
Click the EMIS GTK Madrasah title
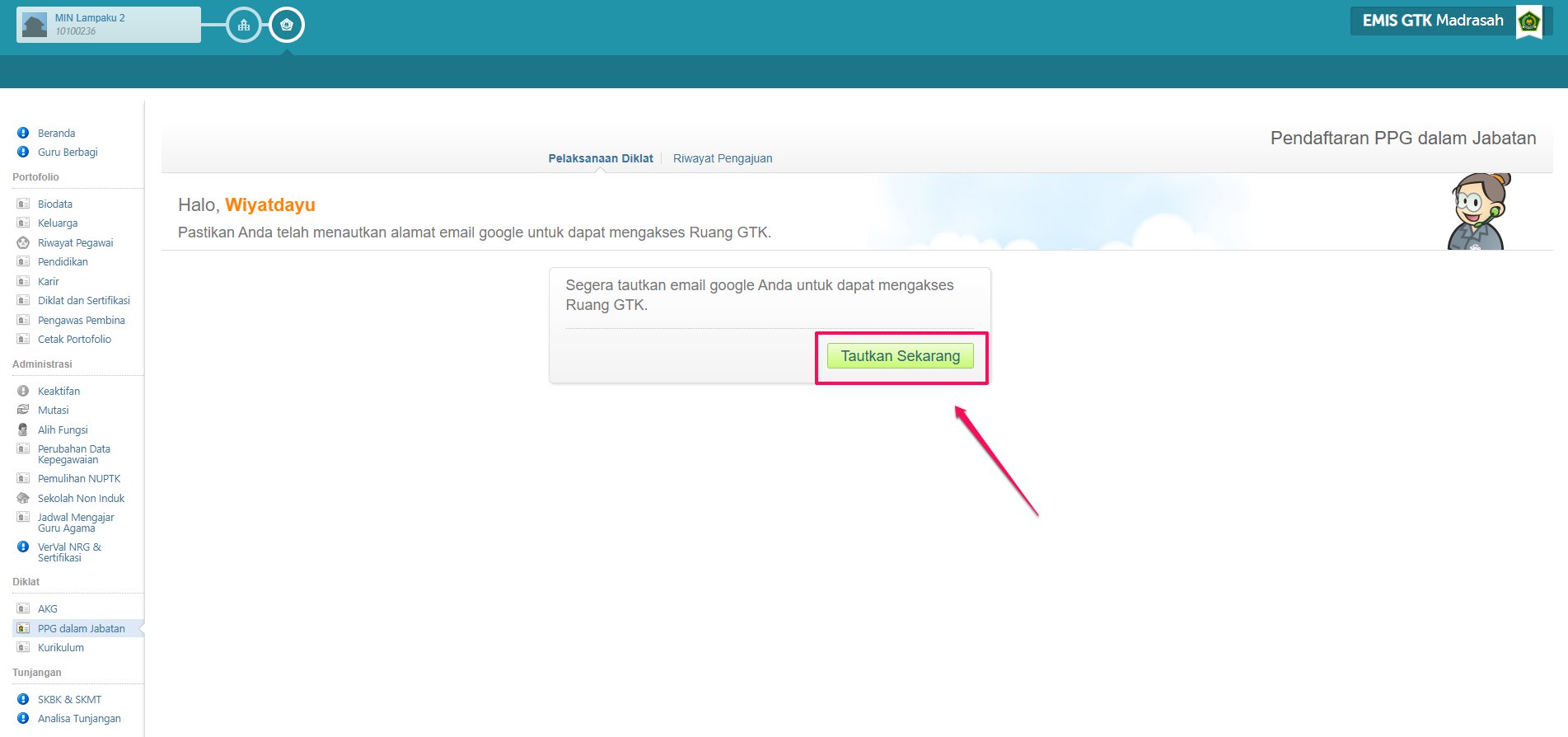coord(1433,21)
